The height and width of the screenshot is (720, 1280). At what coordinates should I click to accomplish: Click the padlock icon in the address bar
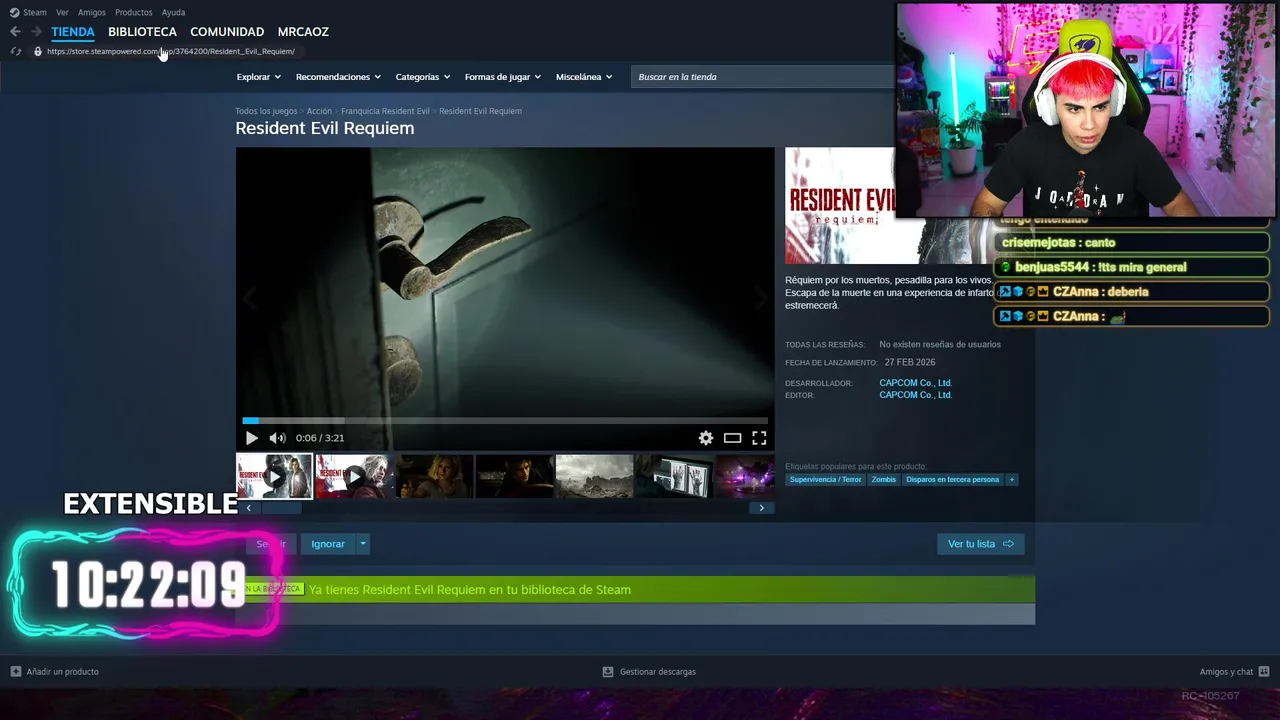(x=38, y=51)
